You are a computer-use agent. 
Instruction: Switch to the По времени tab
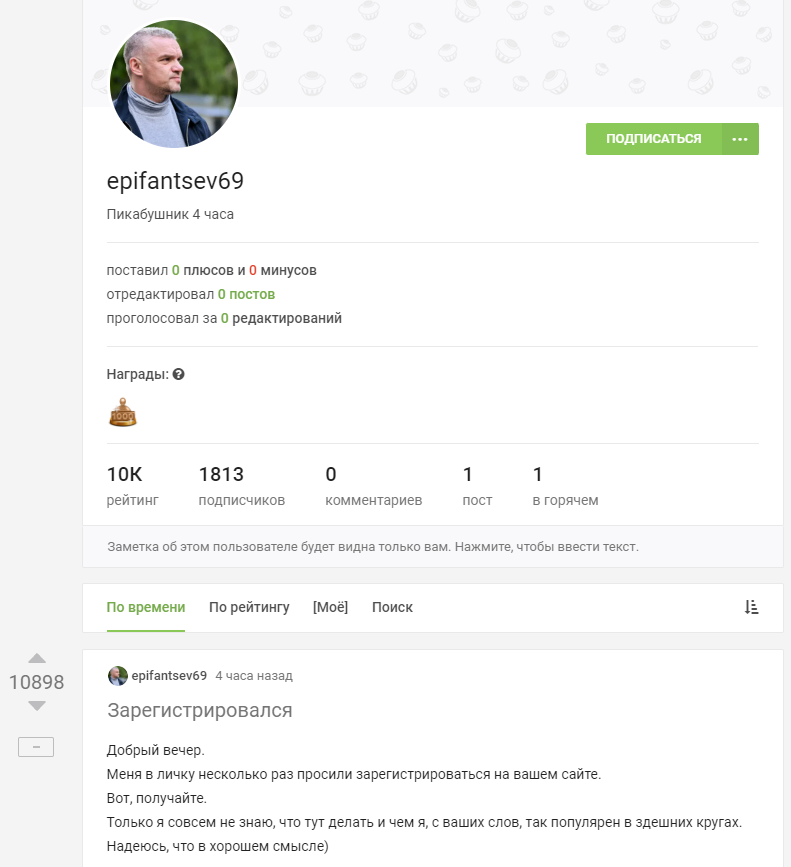pos(146,607)
